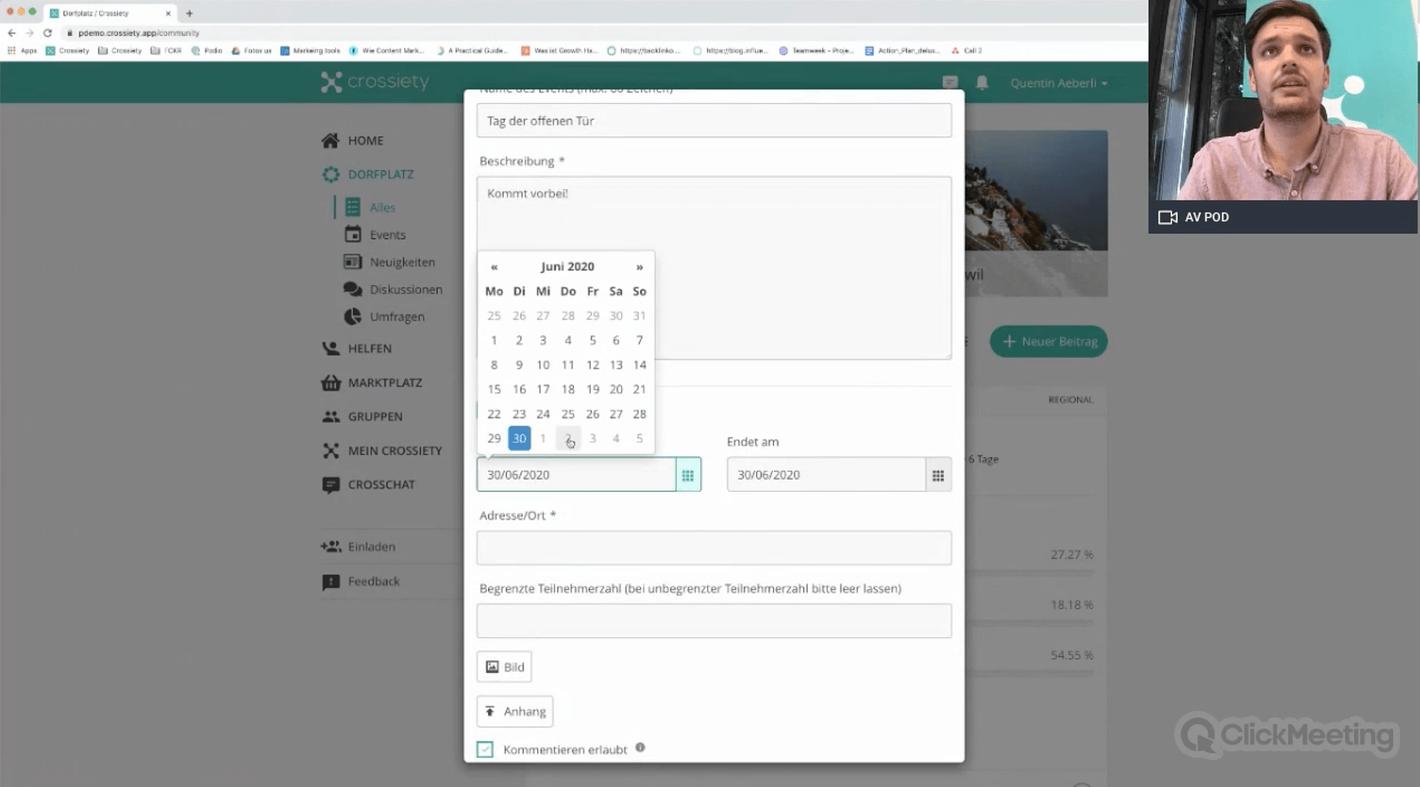Open end date calendar picker icon

click(938, 475)
